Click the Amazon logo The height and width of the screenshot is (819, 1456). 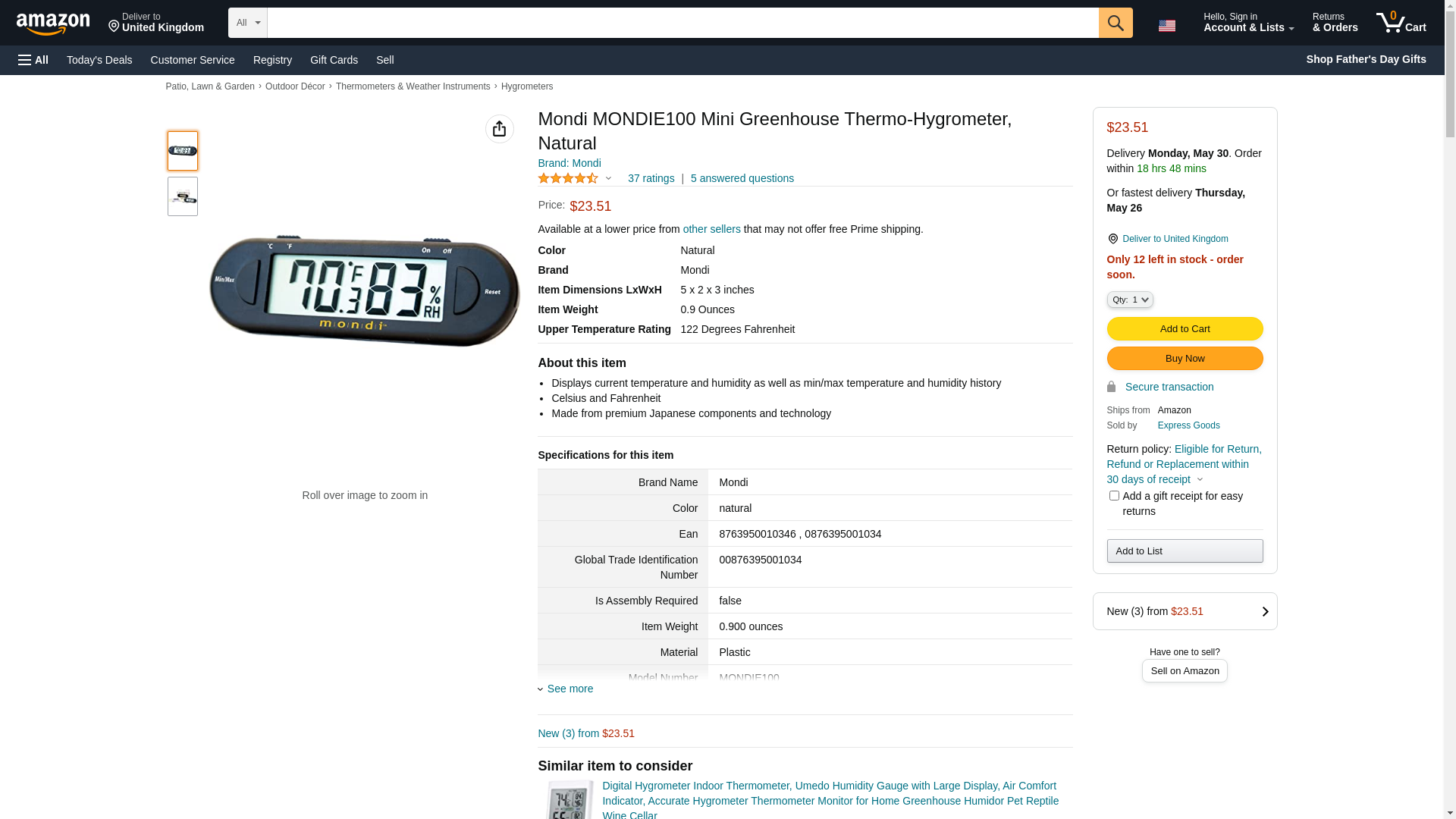[53, 24]
